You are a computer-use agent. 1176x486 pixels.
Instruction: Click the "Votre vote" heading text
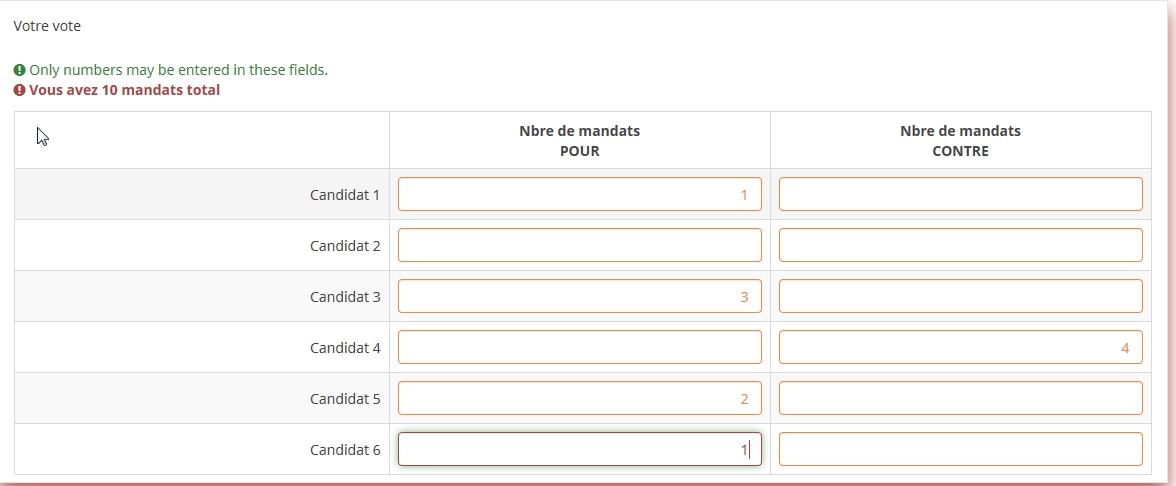(47, 26)
